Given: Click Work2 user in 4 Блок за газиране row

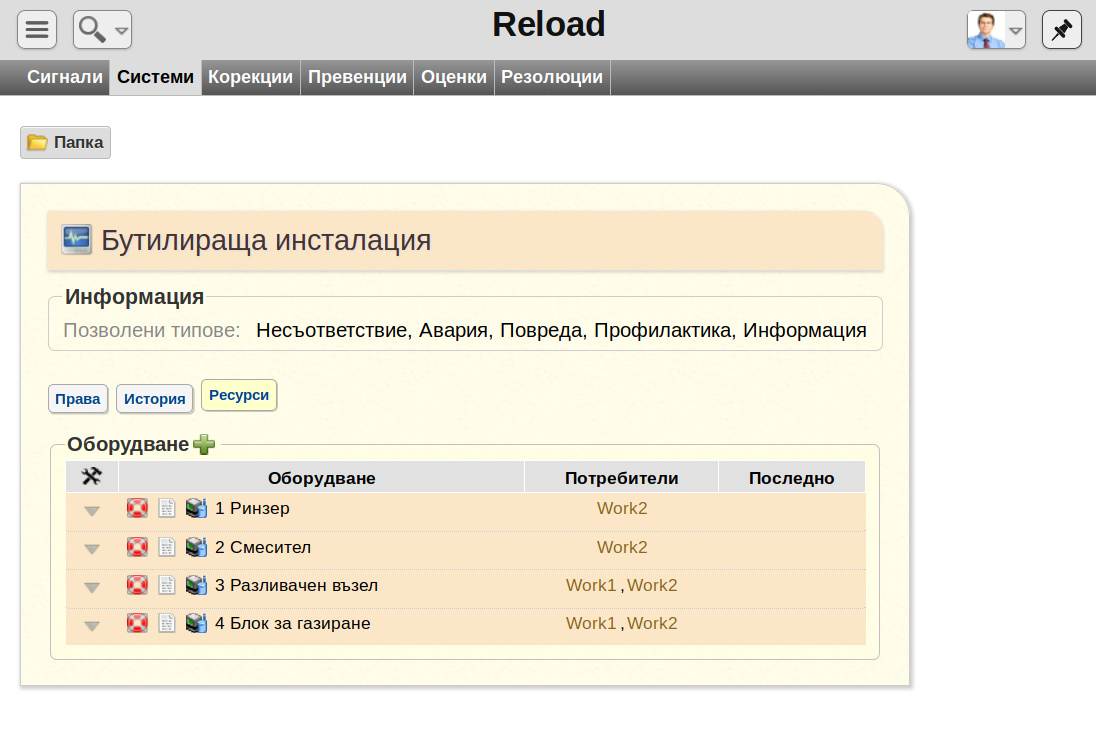Looking at the screenshot, I should pos(652,623).
